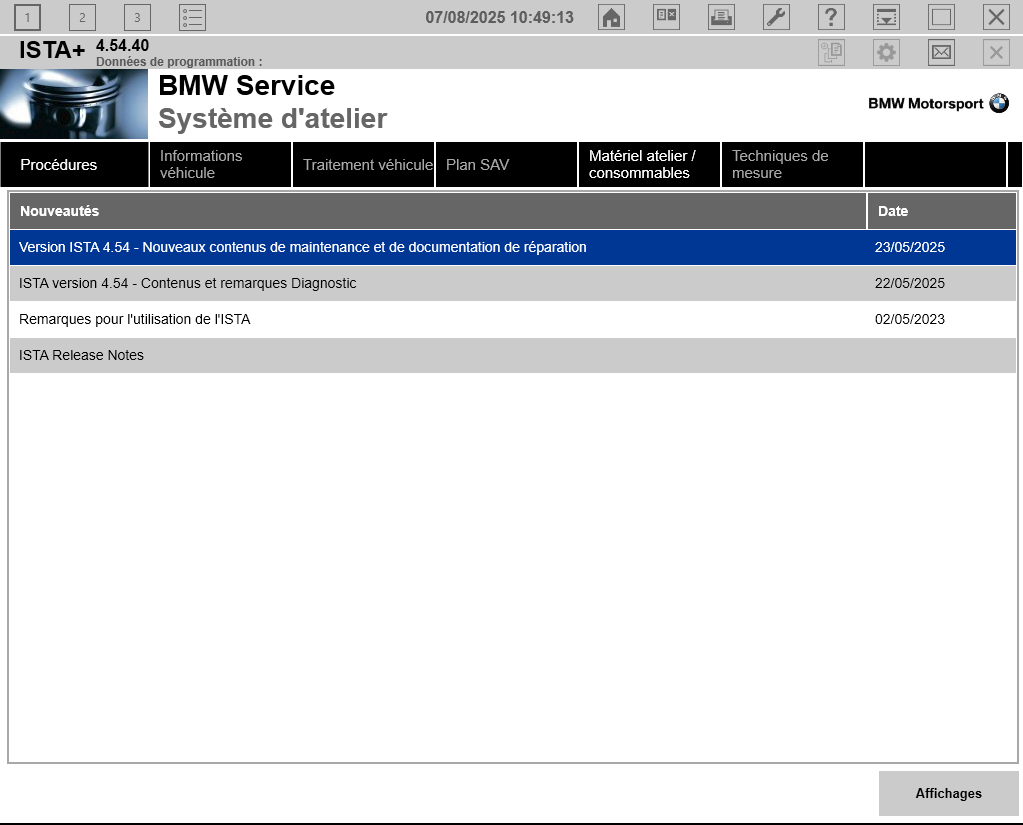Viewport: 1023px width, 825px height.
Task: Click the Affichages button
Action: (x=949, y=793)
